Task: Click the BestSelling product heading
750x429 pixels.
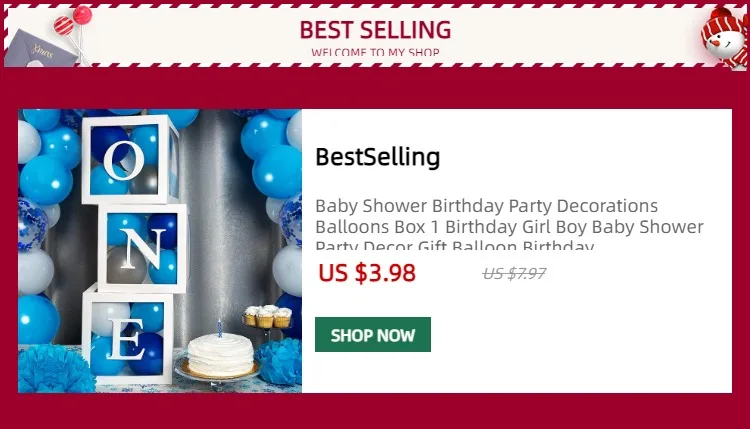Action: click(x=377, y=157)
